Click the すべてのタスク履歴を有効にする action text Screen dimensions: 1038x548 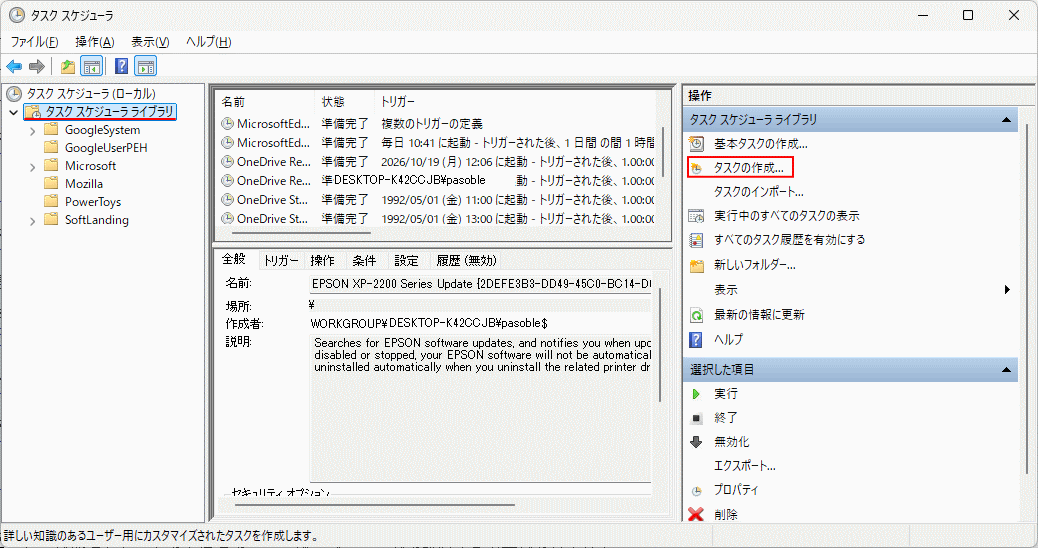tap(790, 240)
